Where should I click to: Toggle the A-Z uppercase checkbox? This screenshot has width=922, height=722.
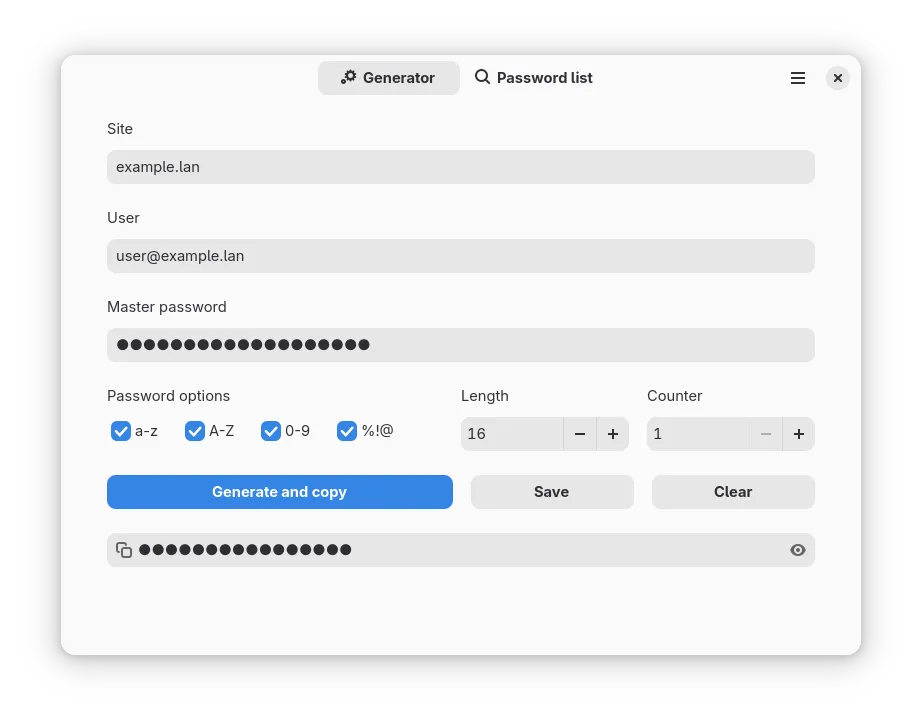195,431
